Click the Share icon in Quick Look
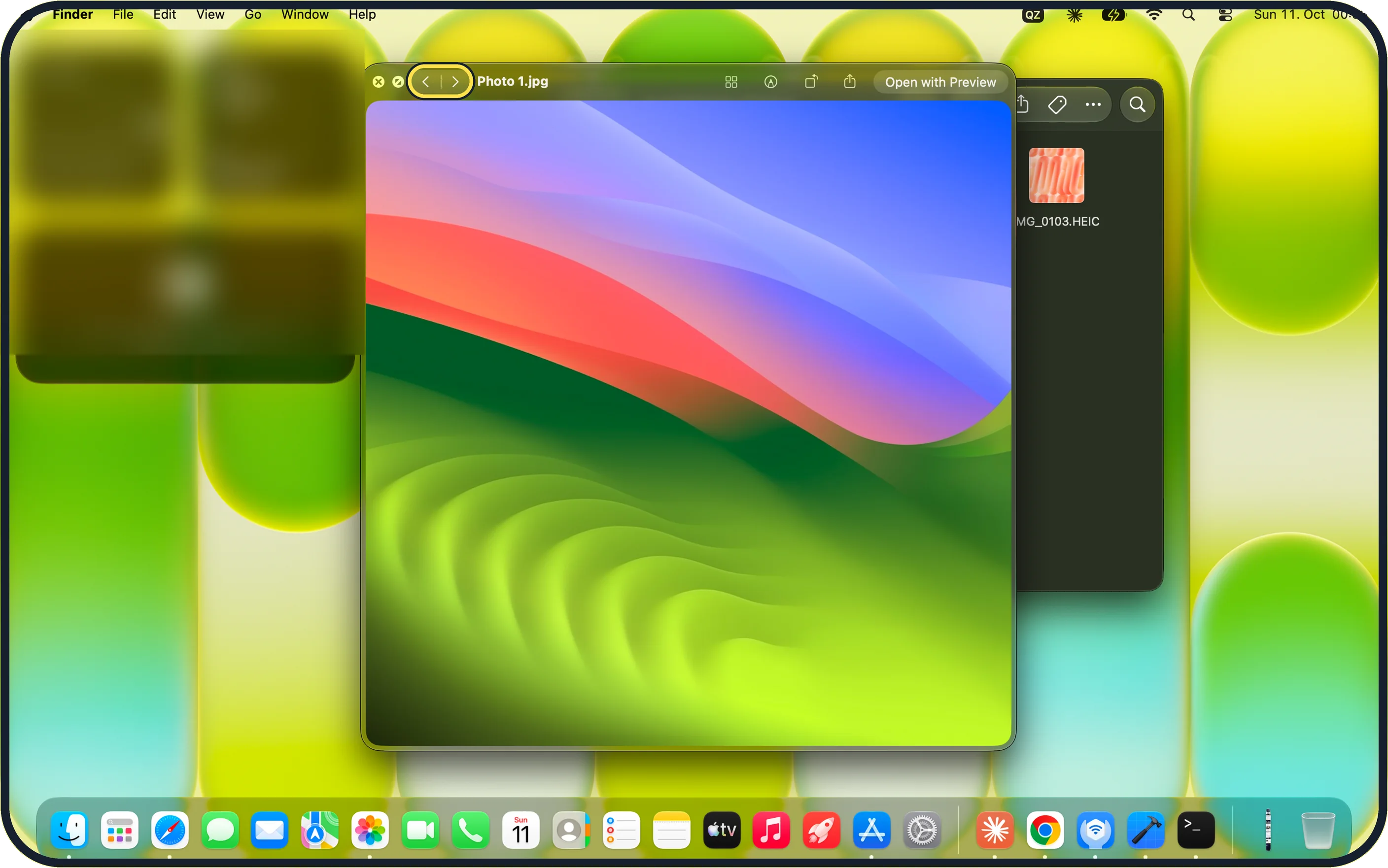1388x868 pixels. (850, 82)
